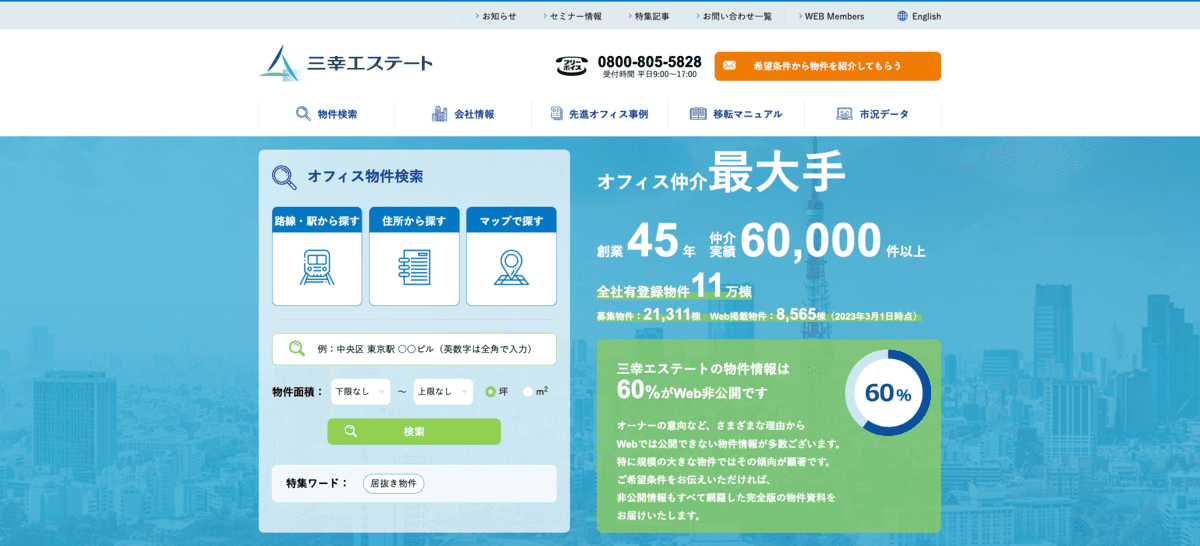1200x546 pixels.
Task: Click the globe icon beside English
Action: tap(902, 16)
